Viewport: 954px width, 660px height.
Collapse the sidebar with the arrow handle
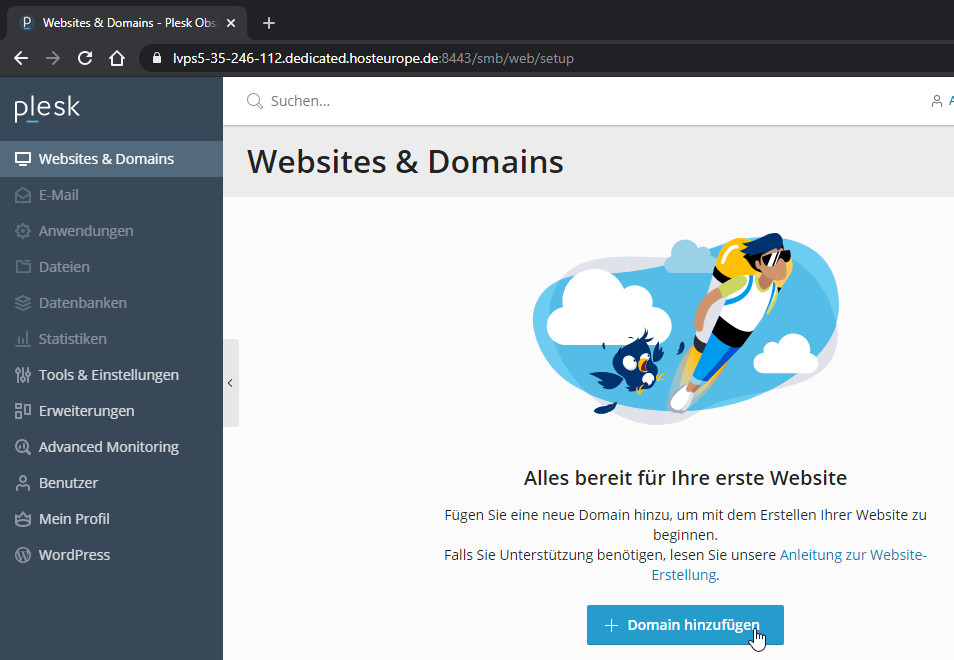(230, 383)
